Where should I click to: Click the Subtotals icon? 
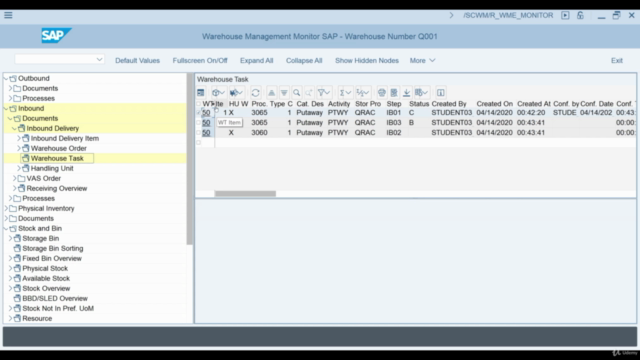pyautogui.click(x=362, y=93)
